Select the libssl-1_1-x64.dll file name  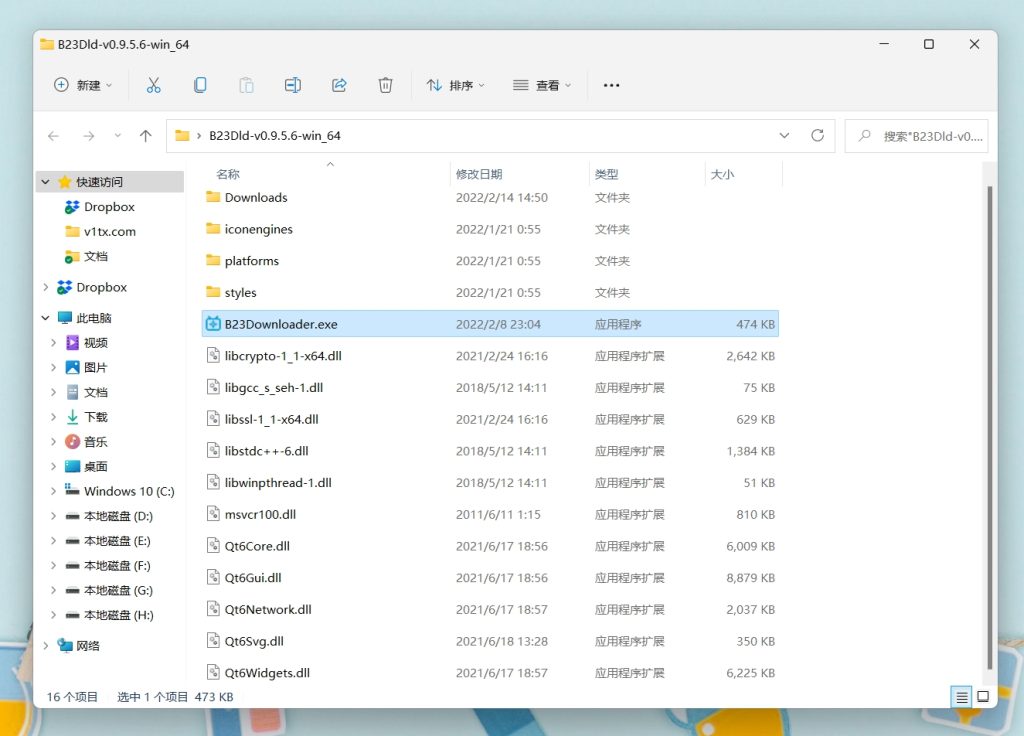[272, 419]
